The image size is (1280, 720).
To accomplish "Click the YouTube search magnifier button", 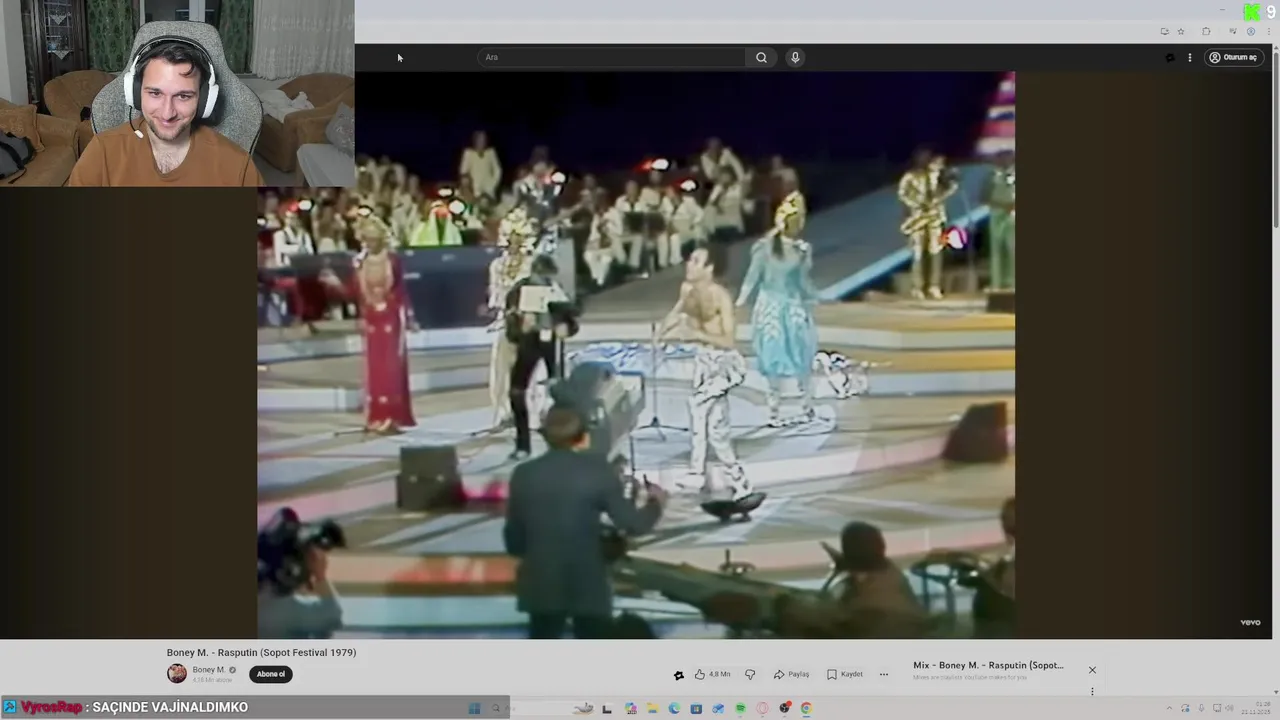I will 761,57.
